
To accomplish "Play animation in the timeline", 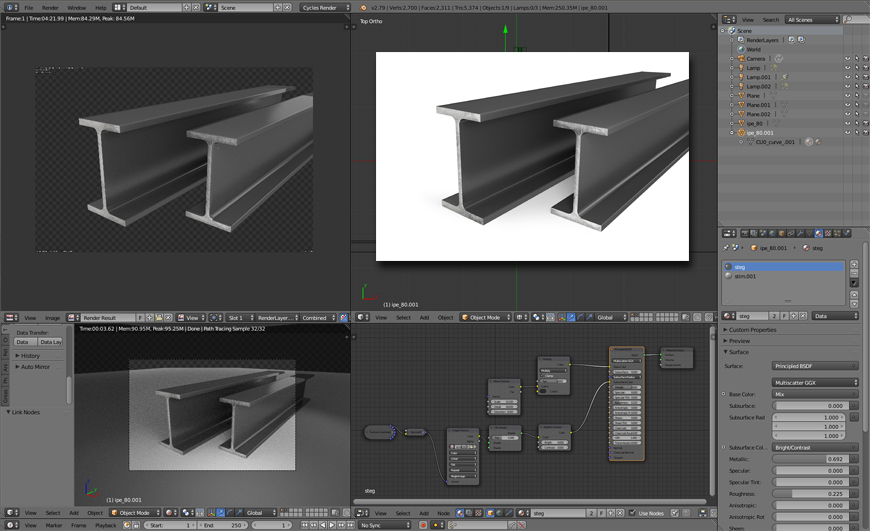I will tap(332, 525).
